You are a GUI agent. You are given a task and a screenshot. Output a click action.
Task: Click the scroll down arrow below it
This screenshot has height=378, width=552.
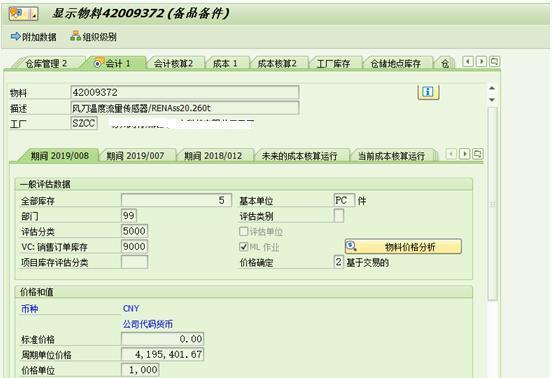[492, 100]
